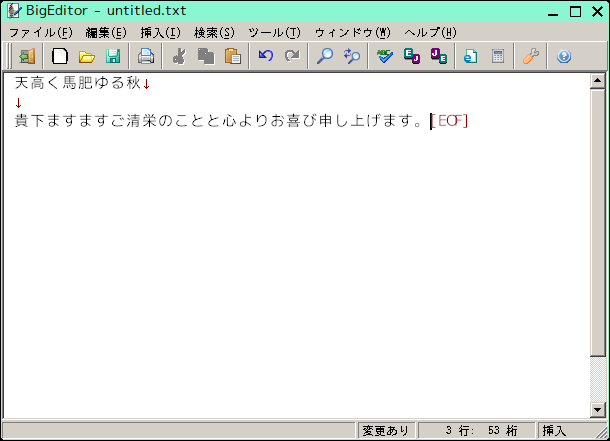
Task: Open the 検索(S) menu
Action: (x=214, y=33)
